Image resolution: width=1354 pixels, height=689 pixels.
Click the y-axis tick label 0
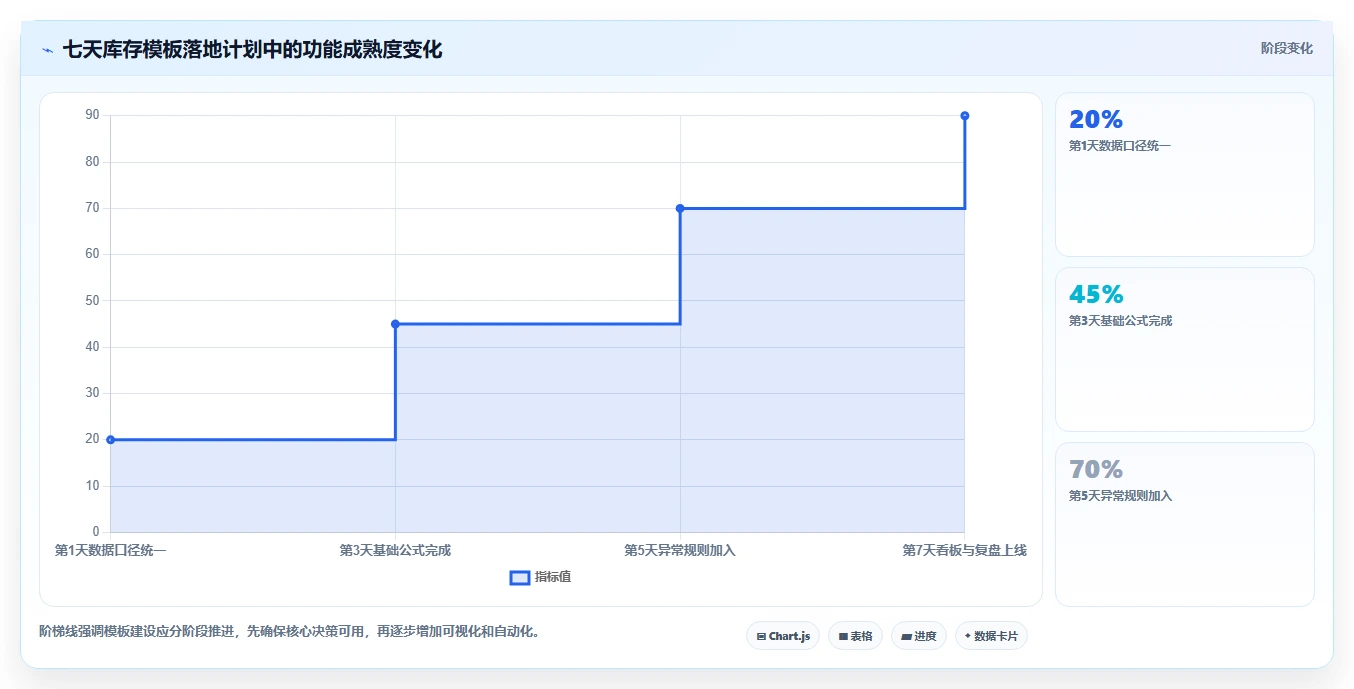tap(96, 532)
